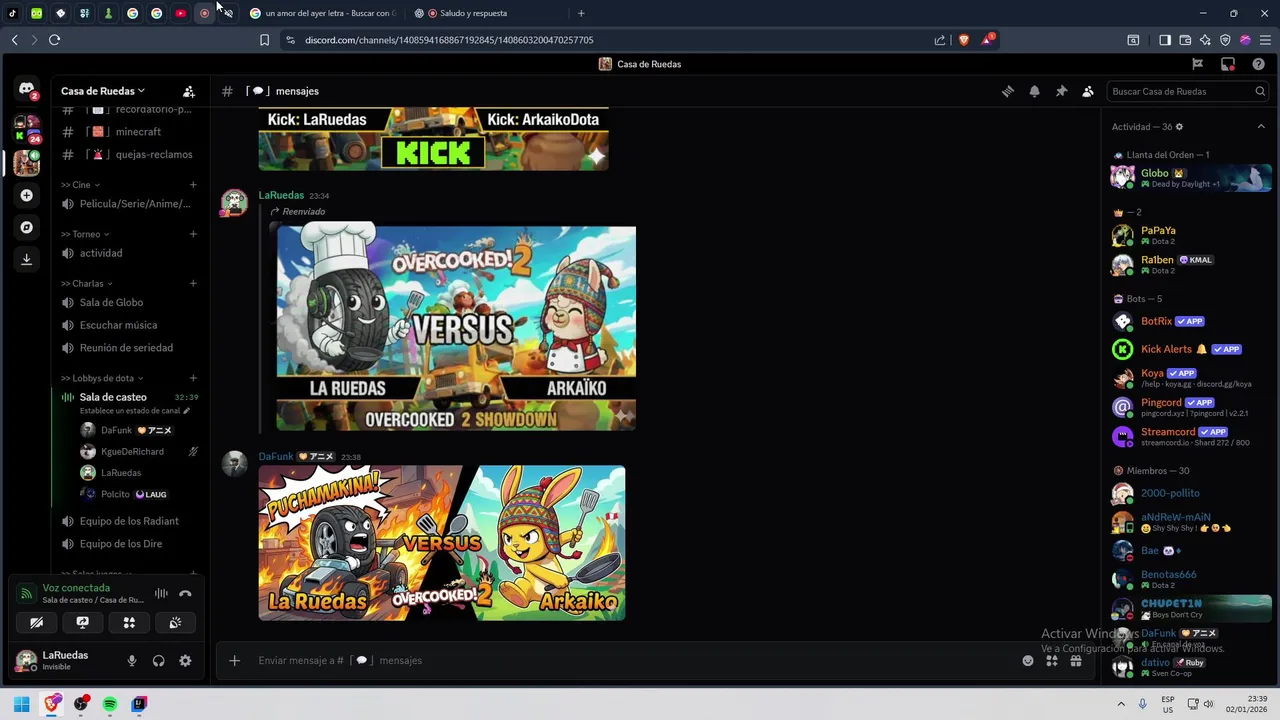The width and height of the screenshot is (1280, 720).
Task: Mute microphone in user panel
Action: pos(131,661)
